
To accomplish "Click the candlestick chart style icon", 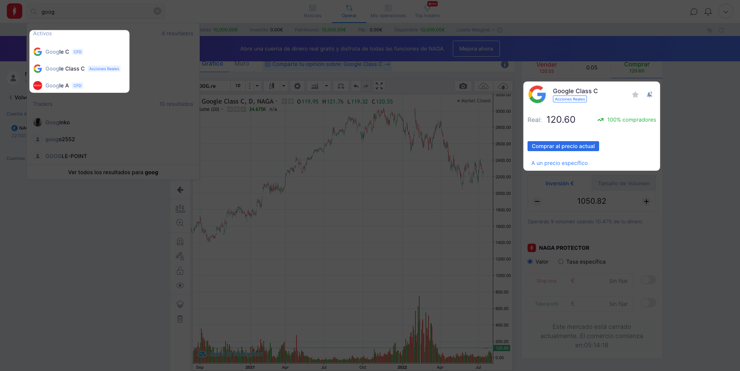I will [272, 86].
